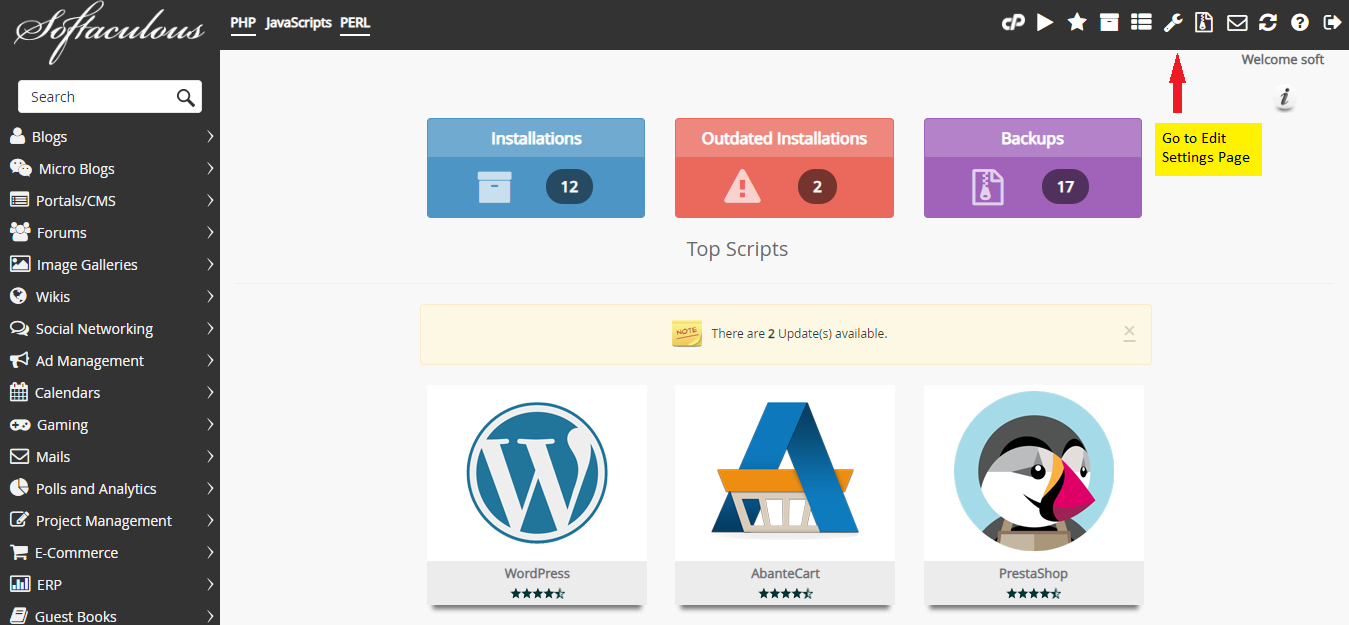The image size is (1349, 625).
Task: Open the cPanel control panel icon
Action: point(1014,22)
